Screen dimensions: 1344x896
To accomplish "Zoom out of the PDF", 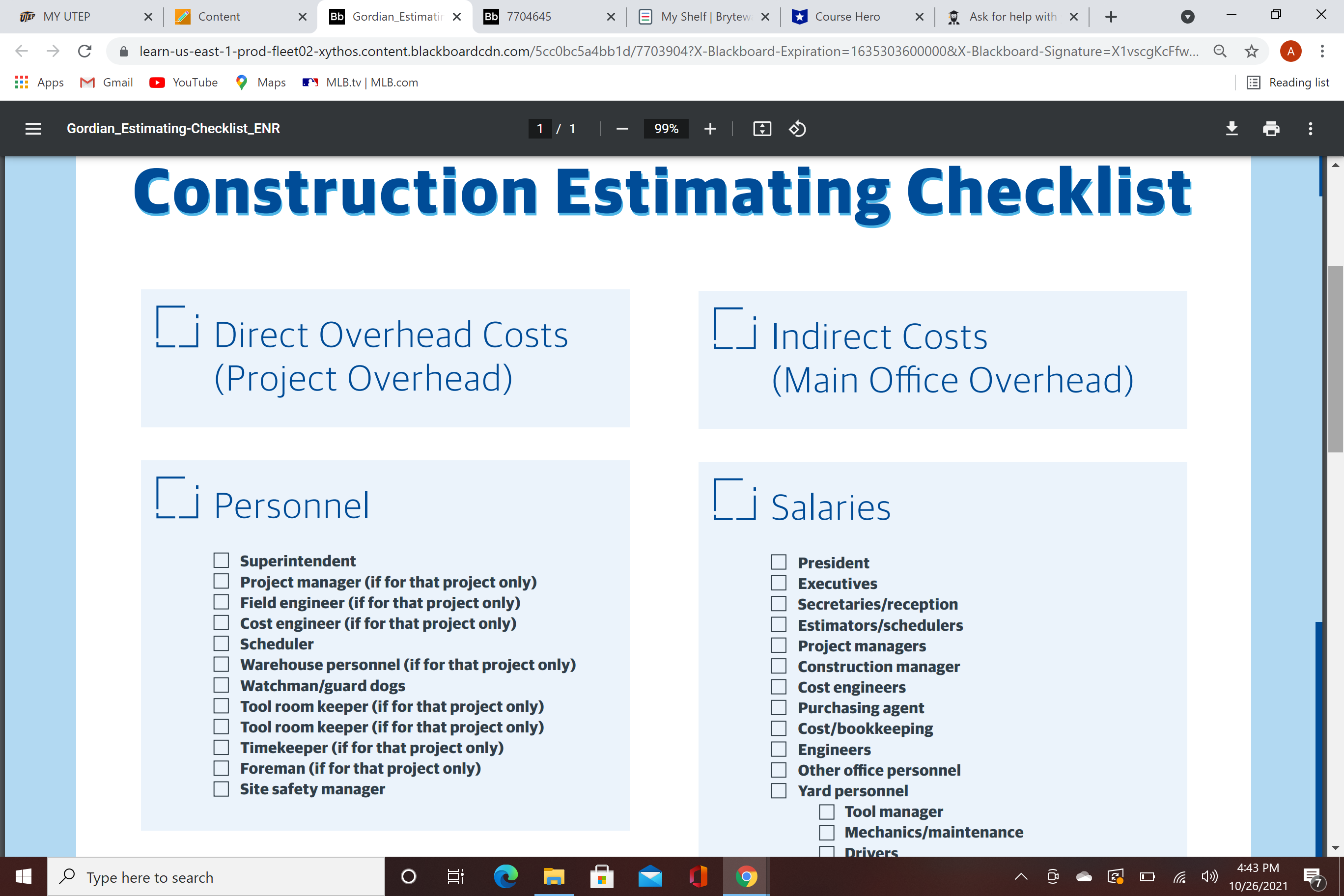I will point(622,129).
